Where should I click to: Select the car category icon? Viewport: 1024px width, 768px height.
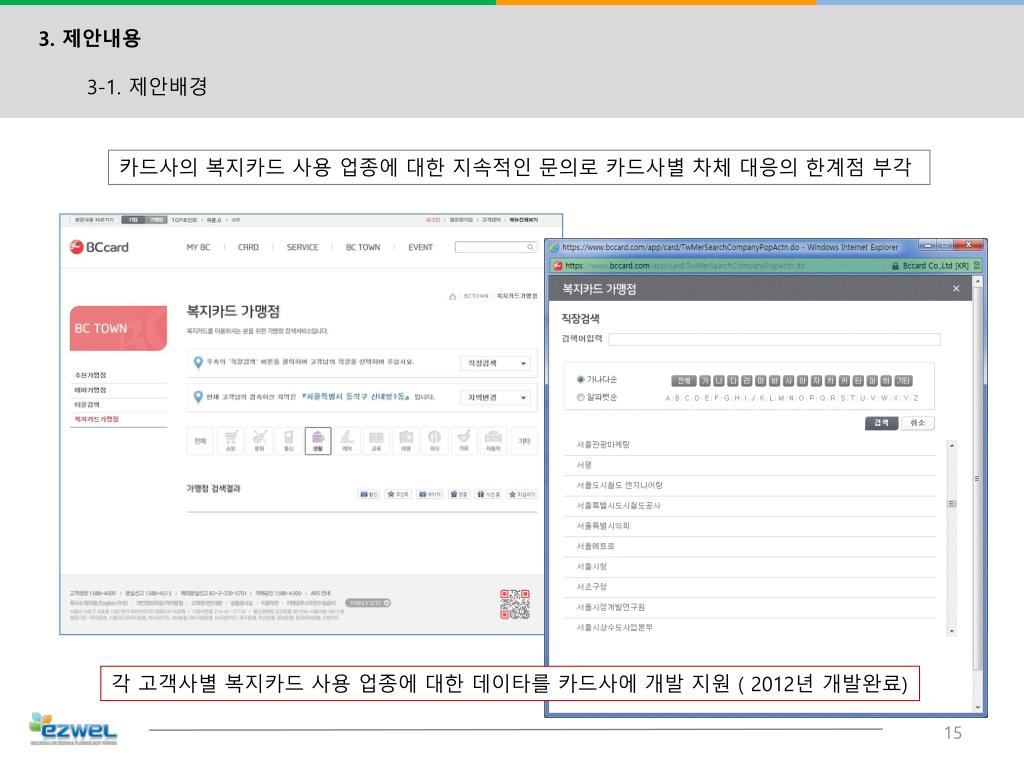493,440
